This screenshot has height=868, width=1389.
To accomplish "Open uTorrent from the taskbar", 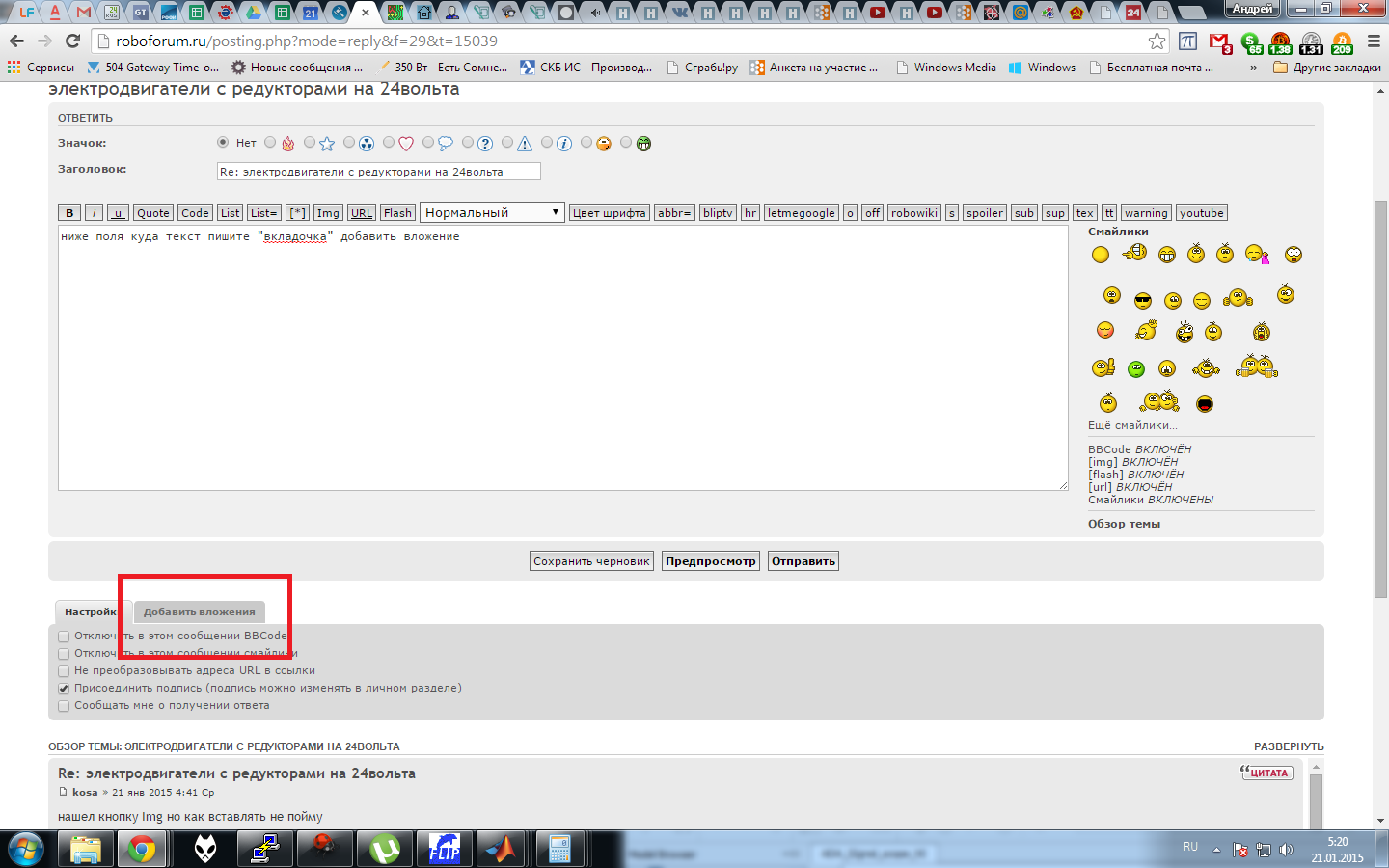I will pyautogui.click(x=385, y=849).
